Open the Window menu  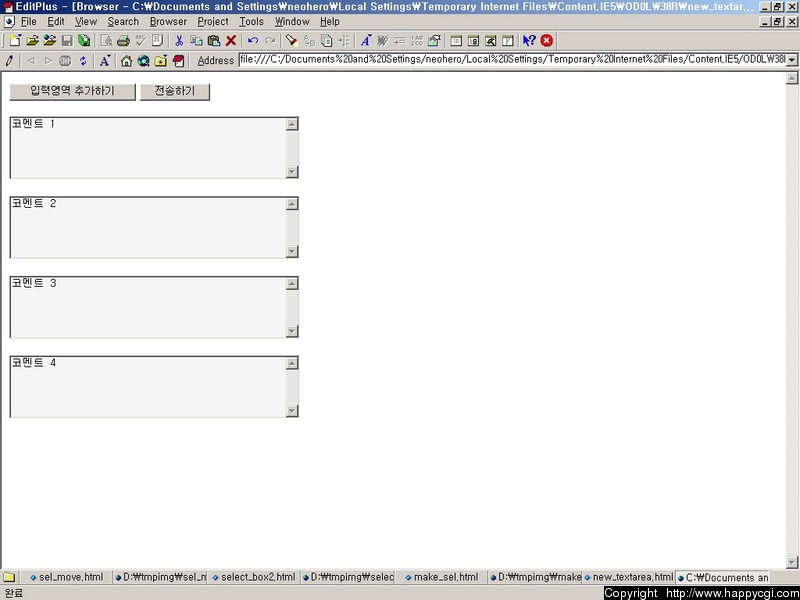tap(292, 21)
